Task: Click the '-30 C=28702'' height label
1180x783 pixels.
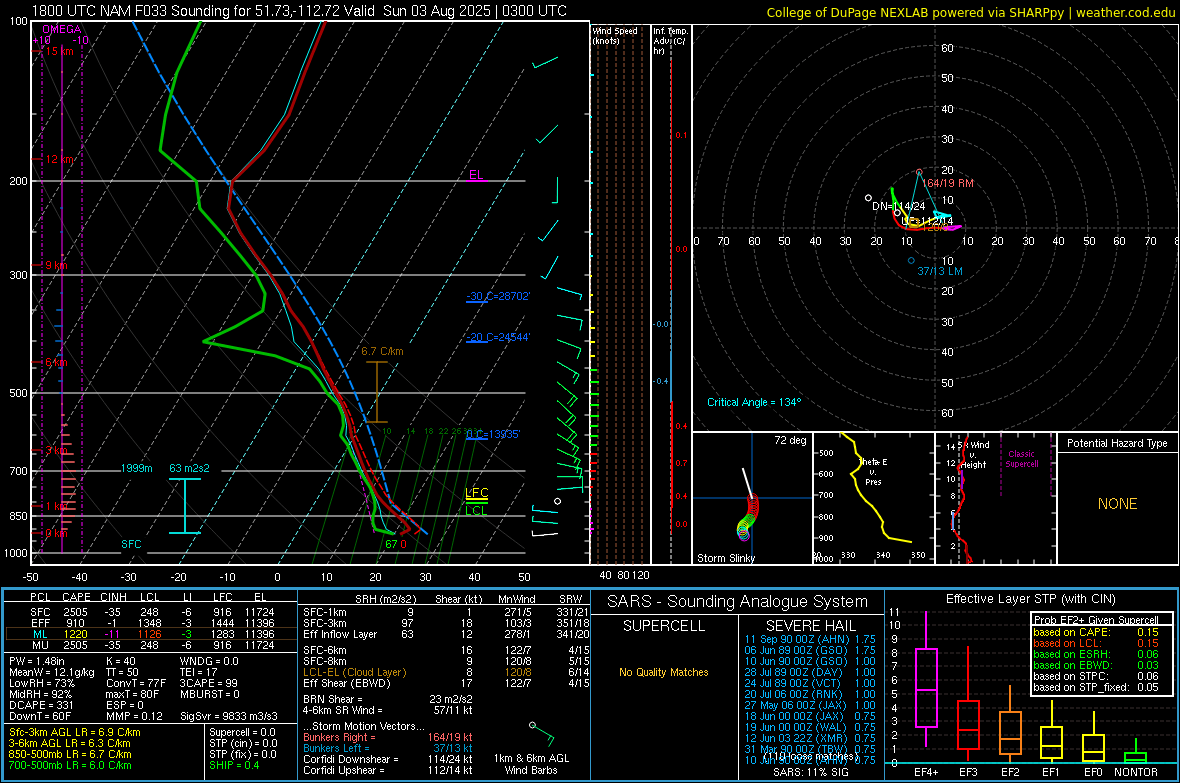Action: tap(498, 297)
